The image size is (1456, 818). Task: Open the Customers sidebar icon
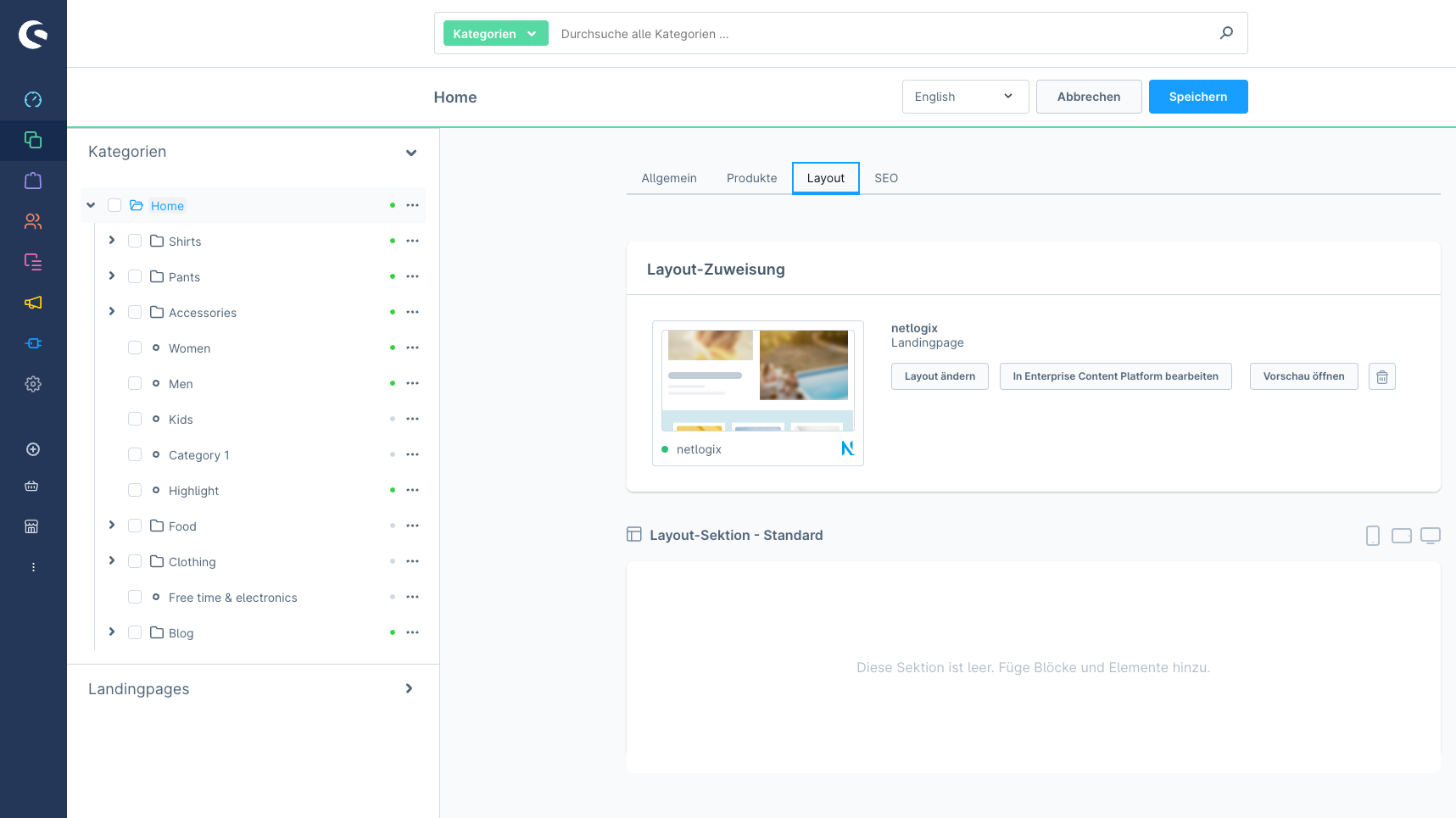(33, 221)
